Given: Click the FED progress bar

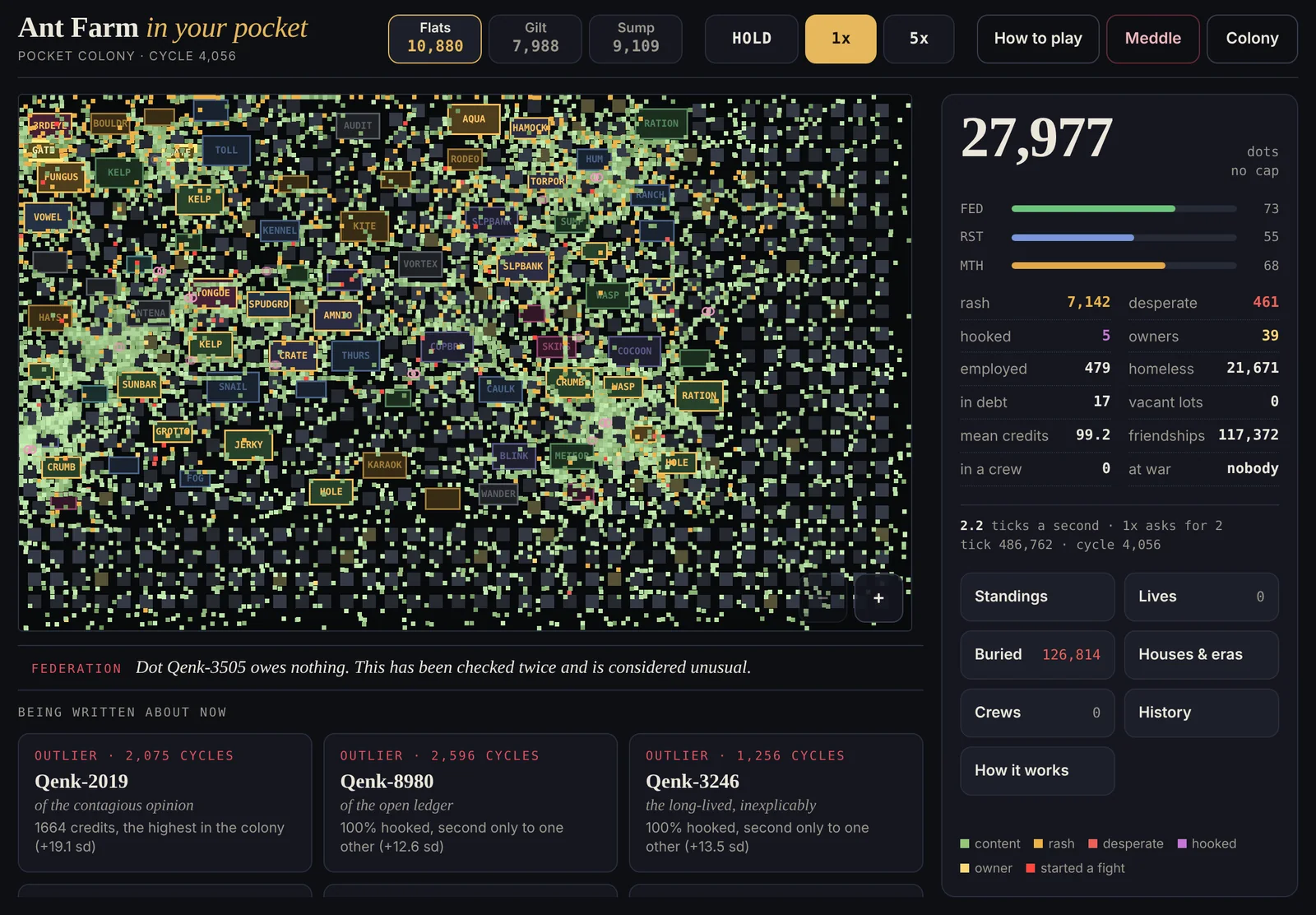Looking at the screenshot, I should pyautogui.click(x=1124, y=209).
